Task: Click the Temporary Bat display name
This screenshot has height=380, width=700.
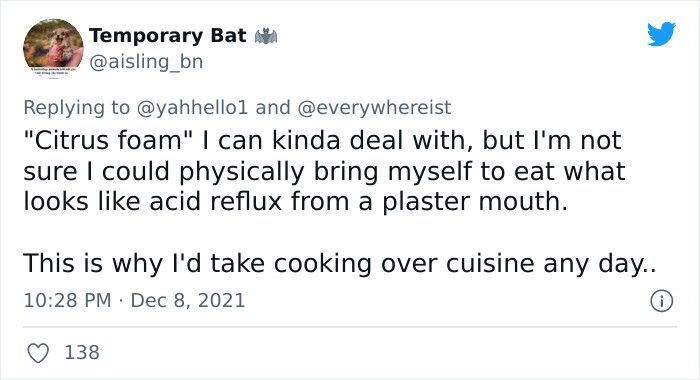Action: (167, 36)
